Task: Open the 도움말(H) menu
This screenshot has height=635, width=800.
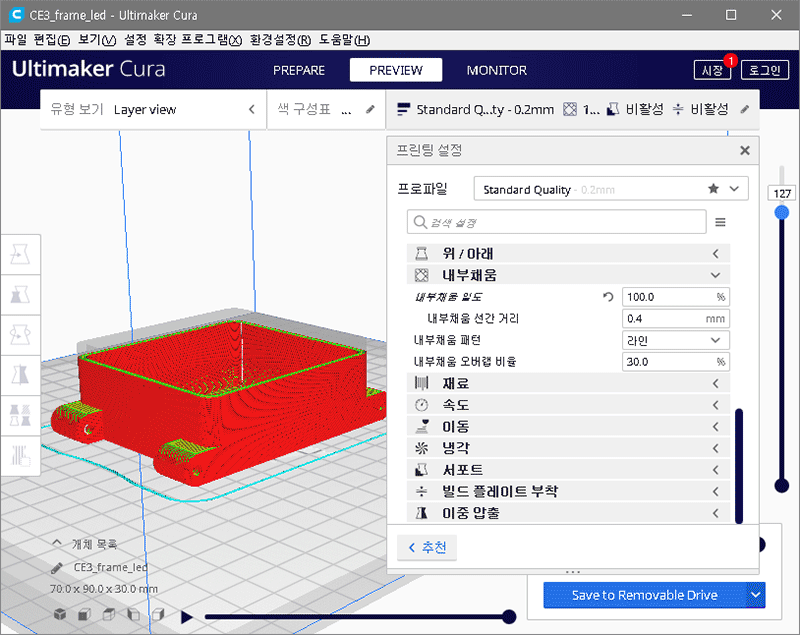Action: click(x=344, y=40)
